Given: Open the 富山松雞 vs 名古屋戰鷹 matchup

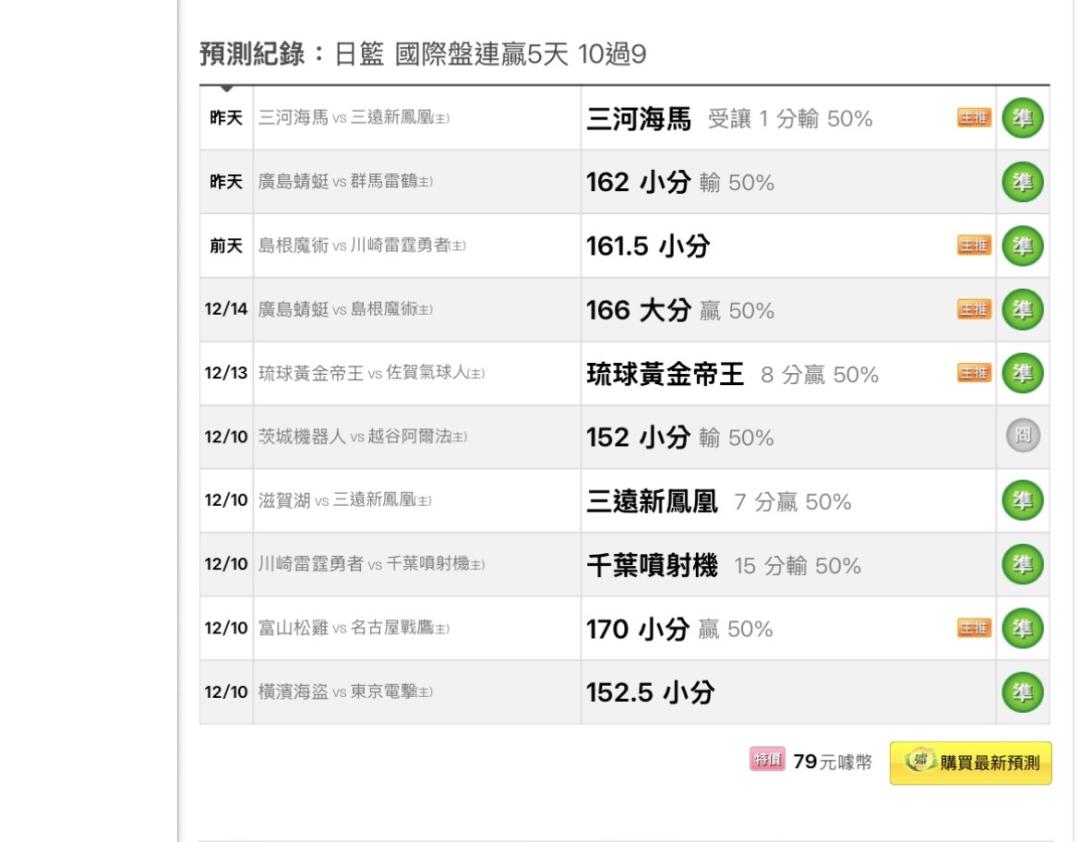Looking at the screenshot, I should (354, 628).
